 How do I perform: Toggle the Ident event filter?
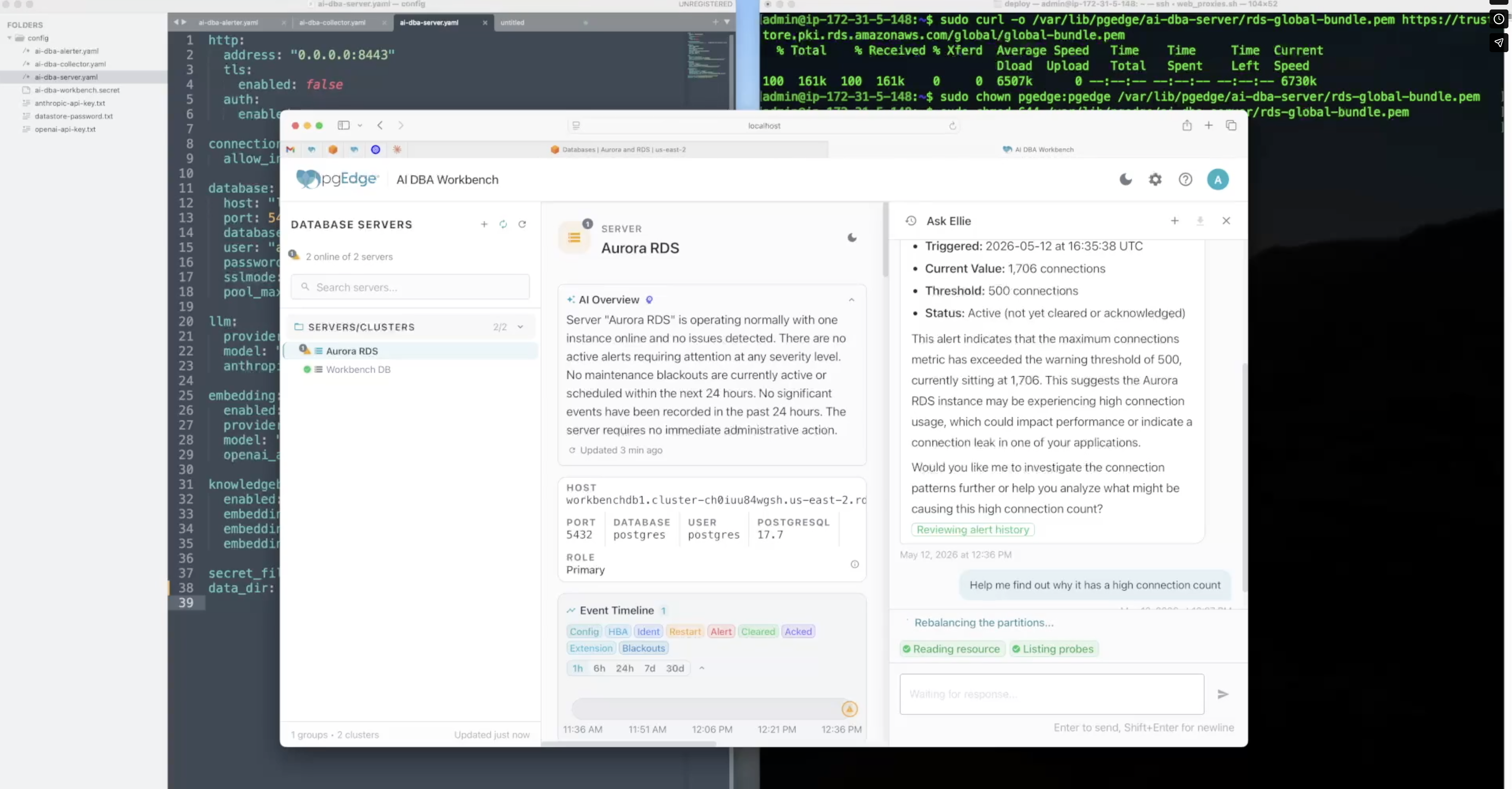tap(648, 631)
